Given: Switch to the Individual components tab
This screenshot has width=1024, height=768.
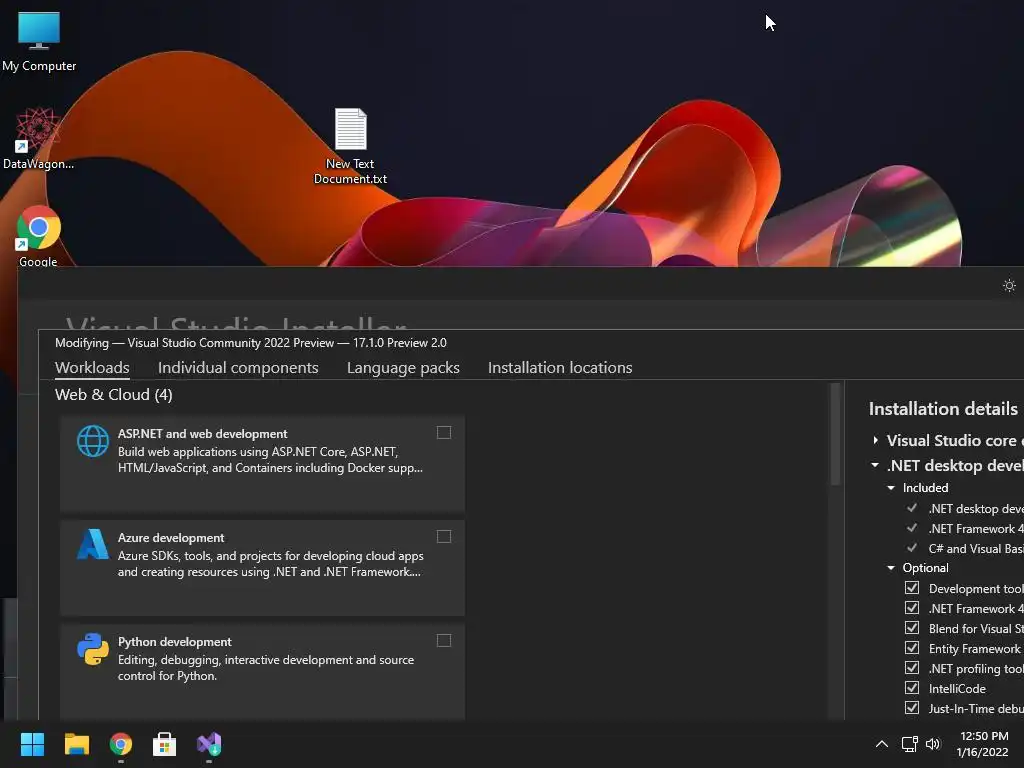Looking at the screenshot, I should [238, 368].
